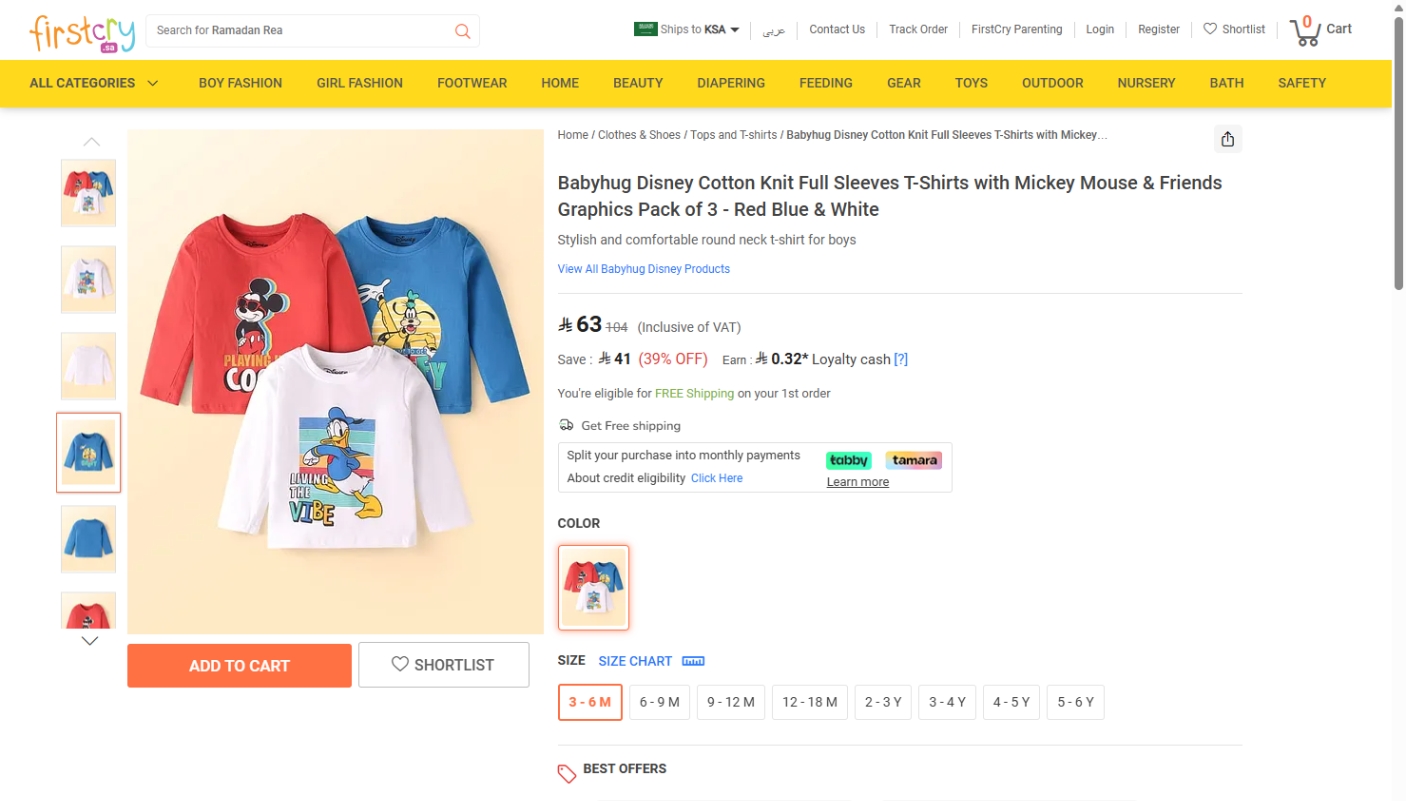Open the Ships to KSA dropdown
The height and width of the screenshot is (801, 1406).
[686, 29]
